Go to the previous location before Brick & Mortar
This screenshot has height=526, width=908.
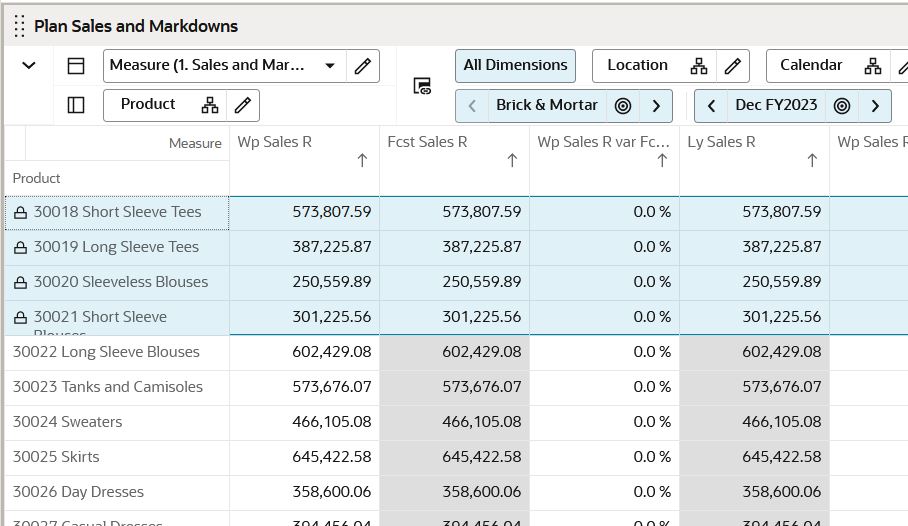click(x=472, y=106)
